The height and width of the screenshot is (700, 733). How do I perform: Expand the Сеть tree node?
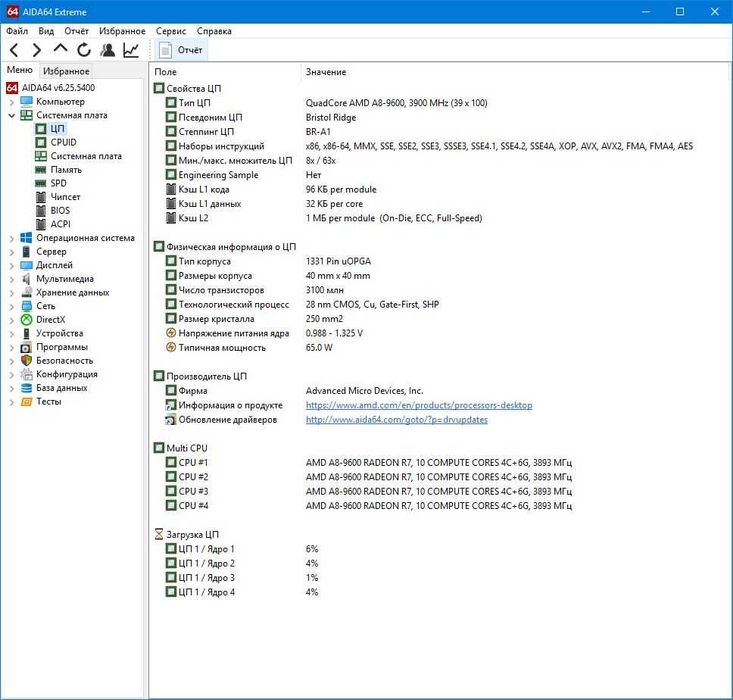click(x=12, y=306)
